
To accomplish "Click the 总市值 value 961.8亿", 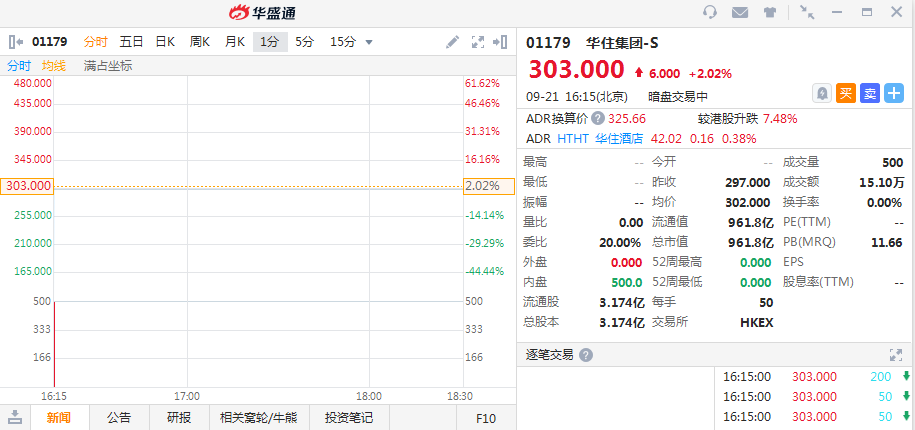I will [x=750, y=242].
